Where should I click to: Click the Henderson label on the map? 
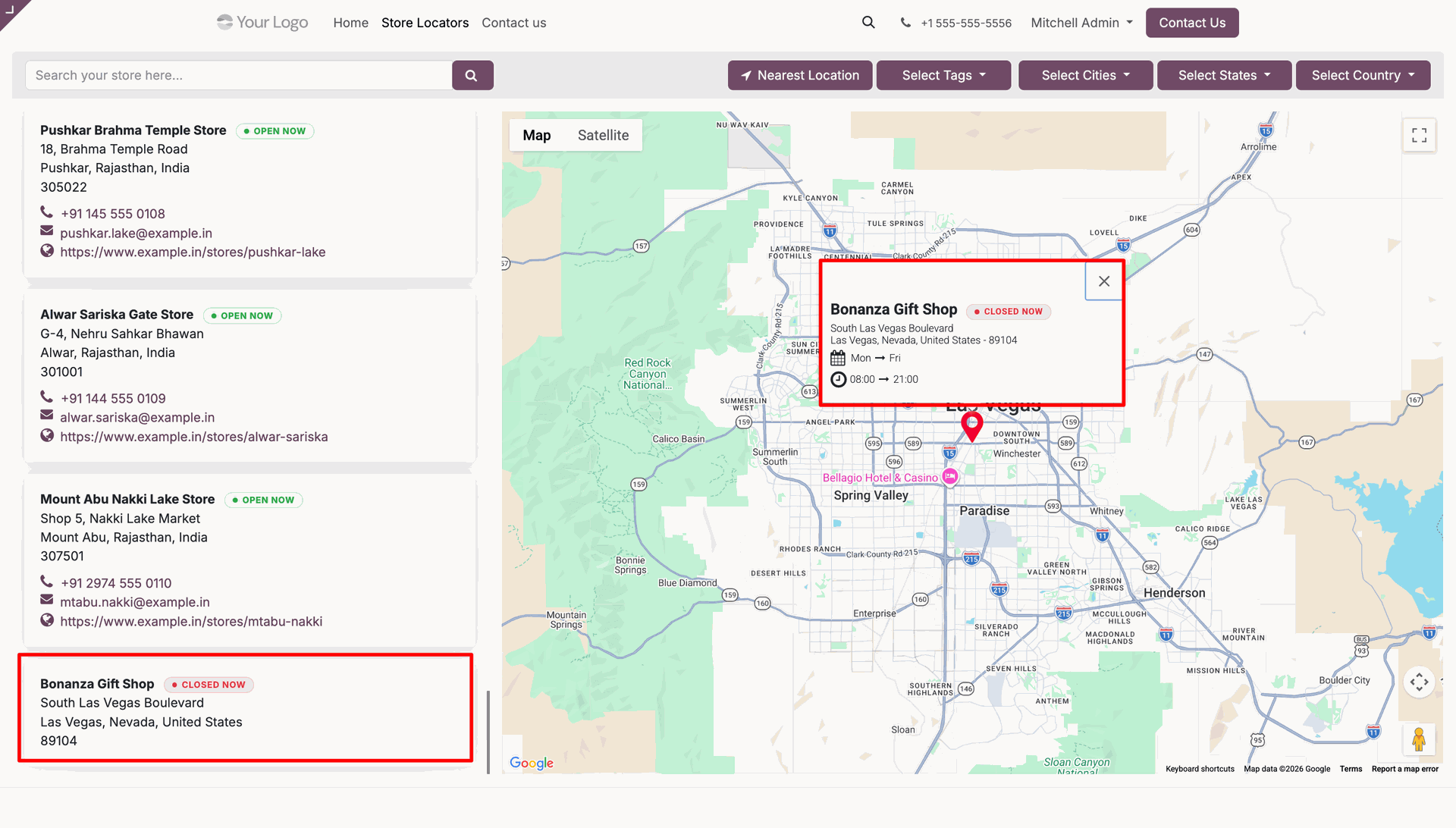coord(1174,593)
